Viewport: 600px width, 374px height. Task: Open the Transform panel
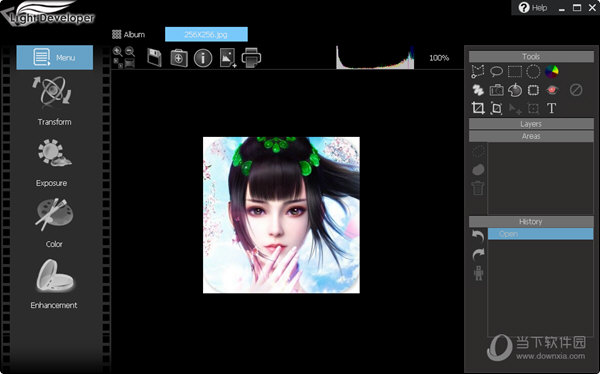(x=54, y=101)
